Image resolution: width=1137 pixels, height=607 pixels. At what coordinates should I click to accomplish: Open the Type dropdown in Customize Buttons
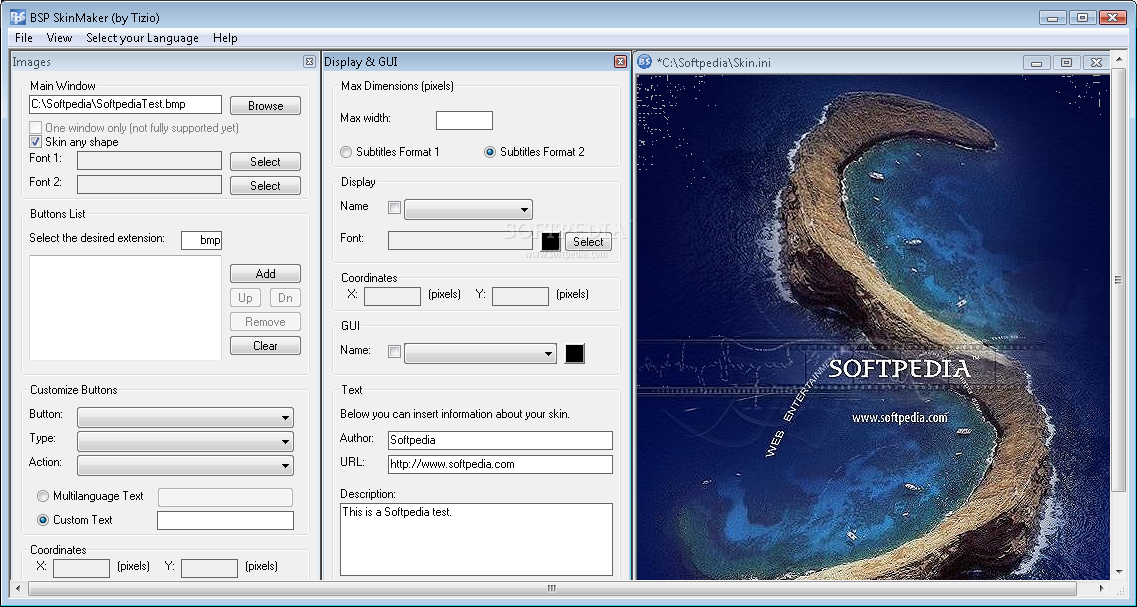tap(185, 442)
